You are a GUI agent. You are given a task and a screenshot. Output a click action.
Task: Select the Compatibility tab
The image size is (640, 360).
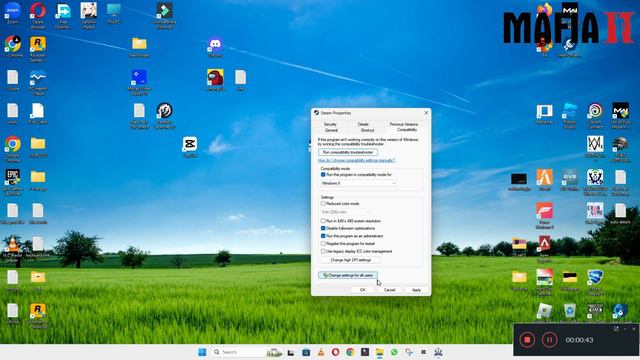[407, 130]
